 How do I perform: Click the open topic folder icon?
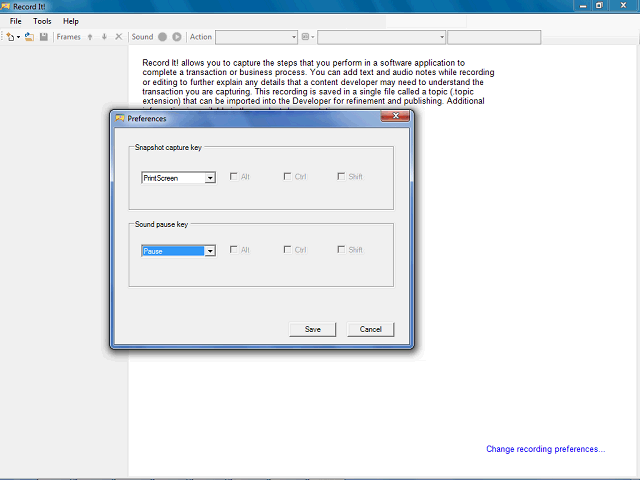point(29,37)
